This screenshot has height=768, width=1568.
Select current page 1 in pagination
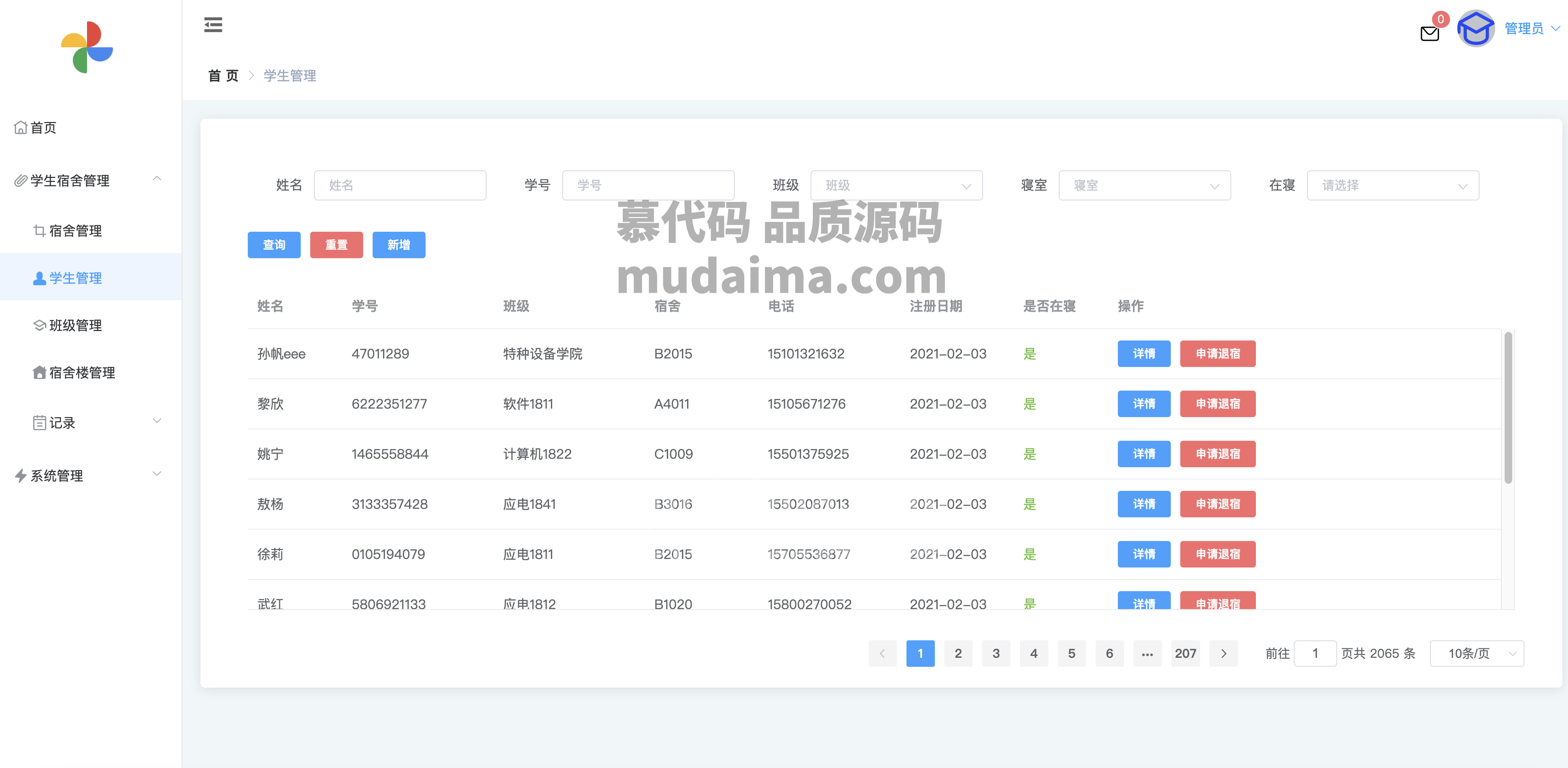point(920,654)
